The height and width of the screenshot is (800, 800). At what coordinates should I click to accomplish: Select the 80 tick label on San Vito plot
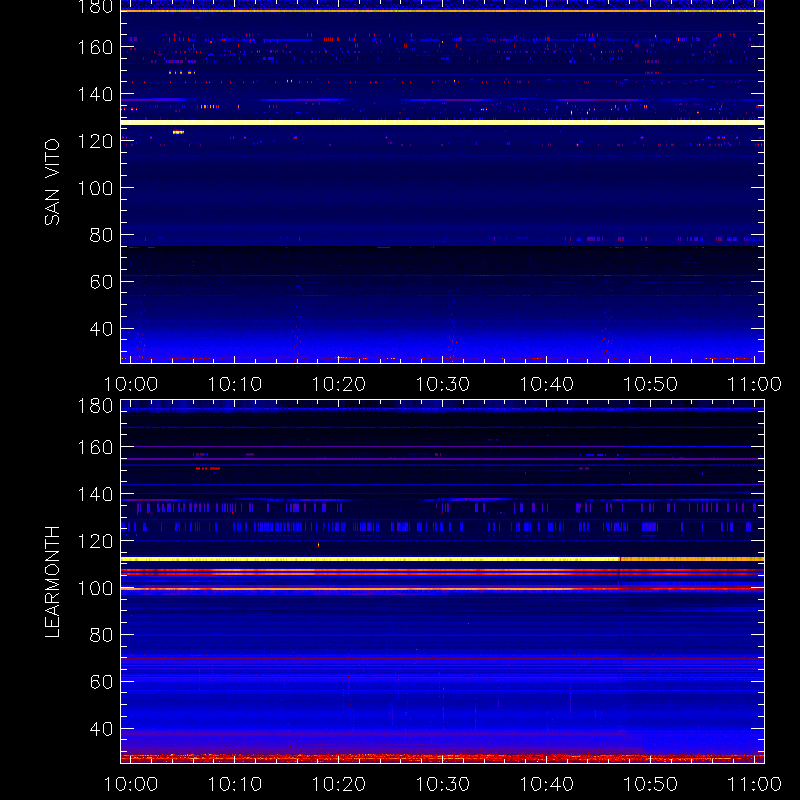coord(101,235)
